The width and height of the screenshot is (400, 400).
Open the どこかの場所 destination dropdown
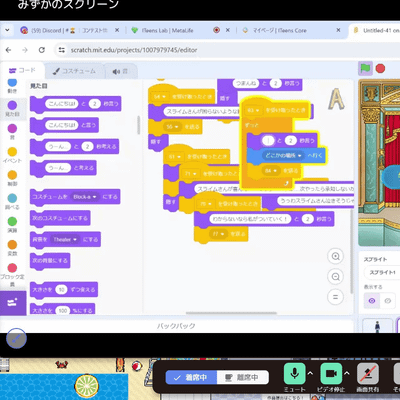pos(283,156)
